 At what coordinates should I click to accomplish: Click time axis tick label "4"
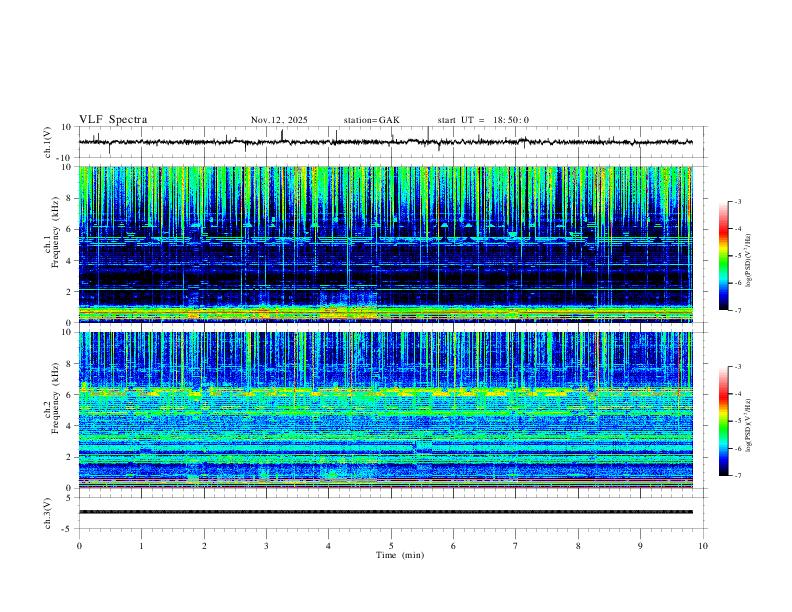(x=328, y=546)
